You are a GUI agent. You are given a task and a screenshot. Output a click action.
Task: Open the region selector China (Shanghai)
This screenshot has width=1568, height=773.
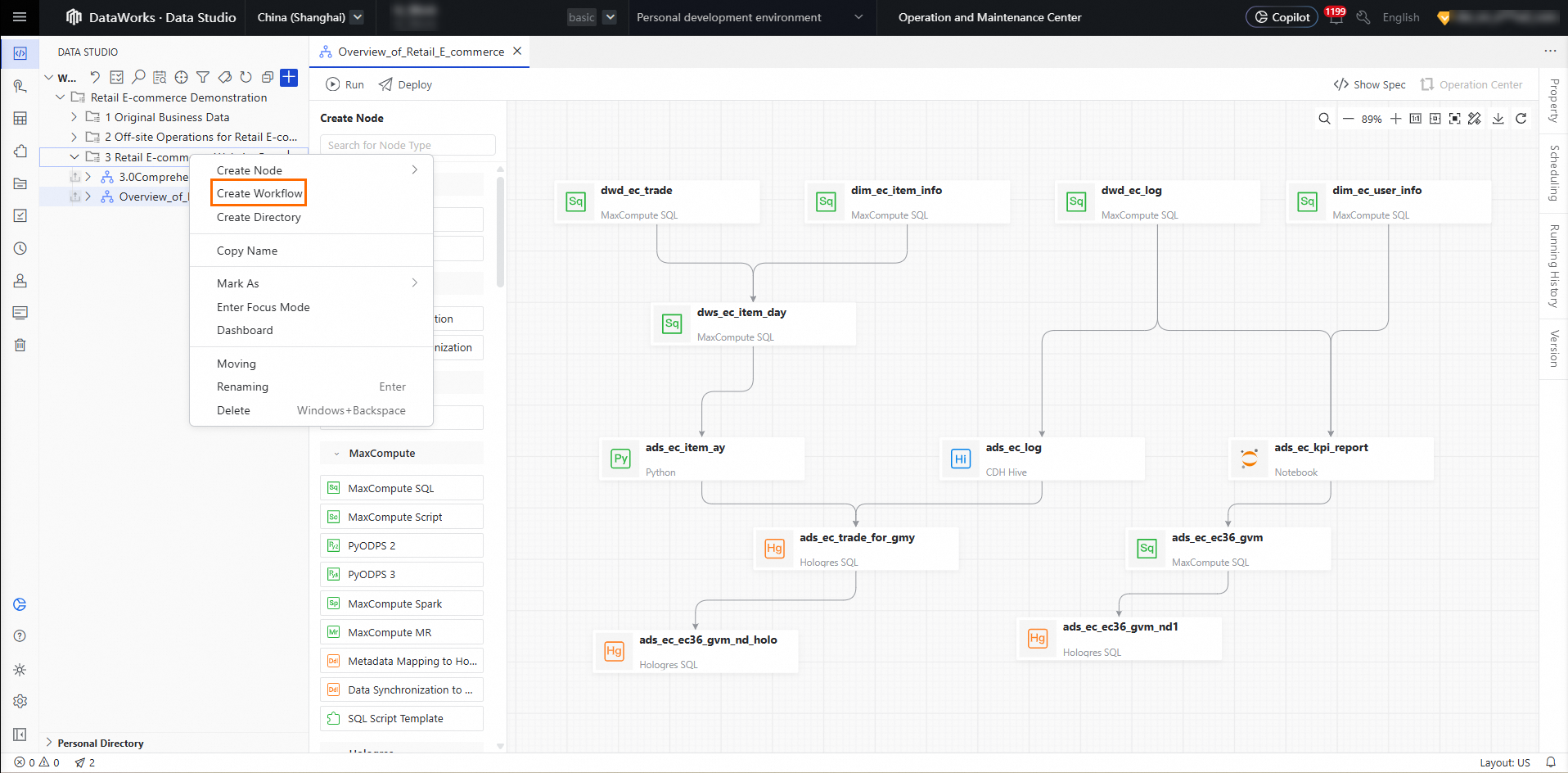coord(309,16)
